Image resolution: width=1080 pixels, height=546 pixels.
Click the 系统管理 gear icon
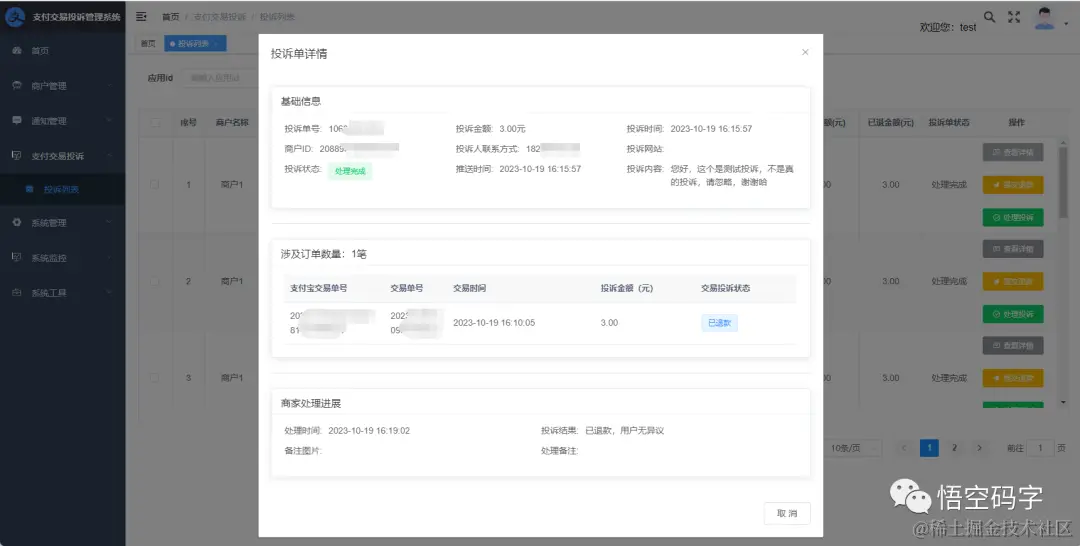tap(17, 222)
